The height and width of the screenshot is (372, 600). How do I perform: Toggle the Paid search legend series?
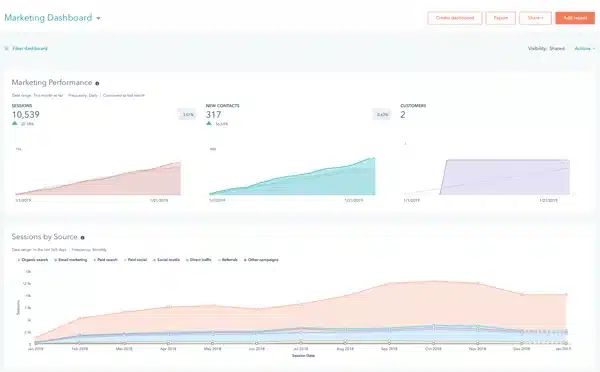click(105, 260)
